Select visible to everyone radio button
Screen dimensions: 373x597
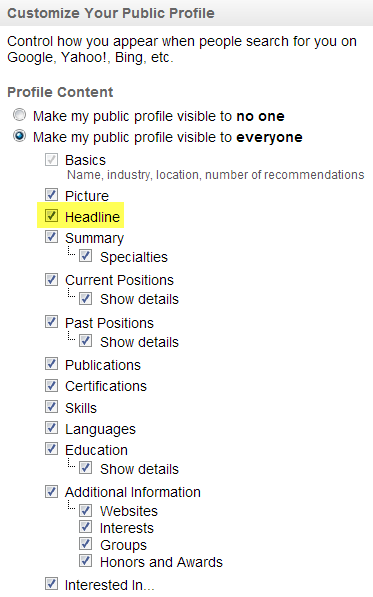(x=19, y=136)
